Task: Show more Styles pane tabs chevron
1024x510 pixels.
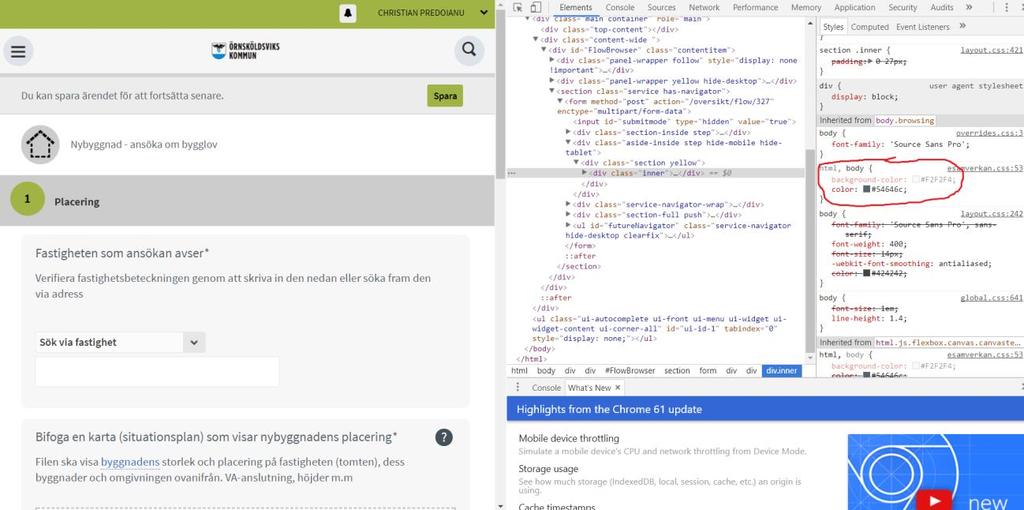Action: click(963, 26)
